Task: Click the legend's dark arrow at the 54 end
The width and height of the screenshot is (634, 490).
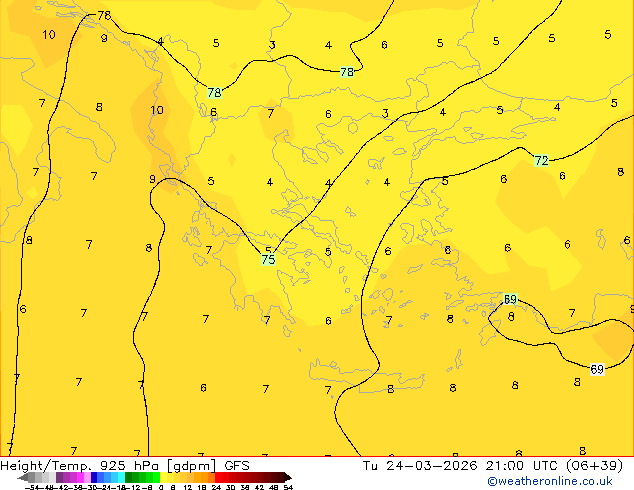Action: [288, 477]
